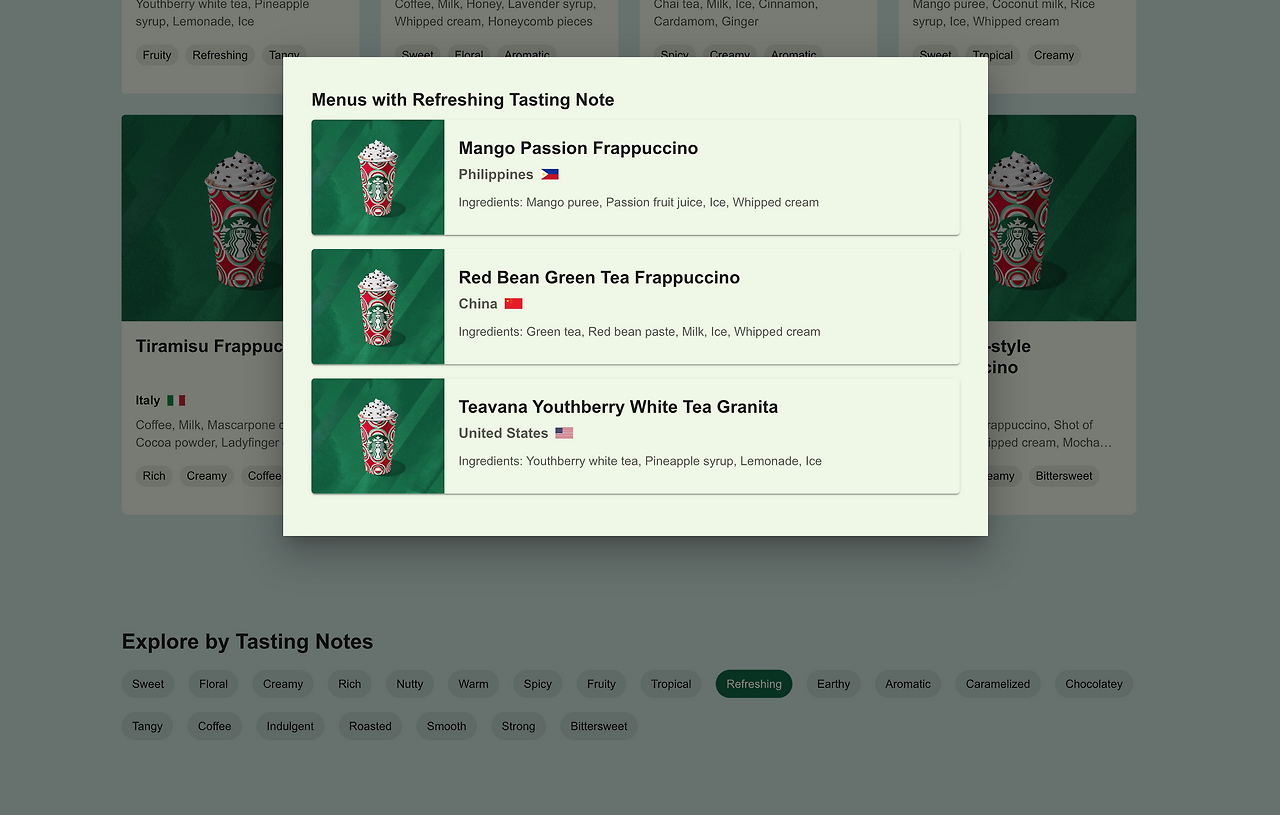This screenshot has height=815, width=1280.
Task: Filter by the Floral tasting note
Action: (x=213, y=684)
